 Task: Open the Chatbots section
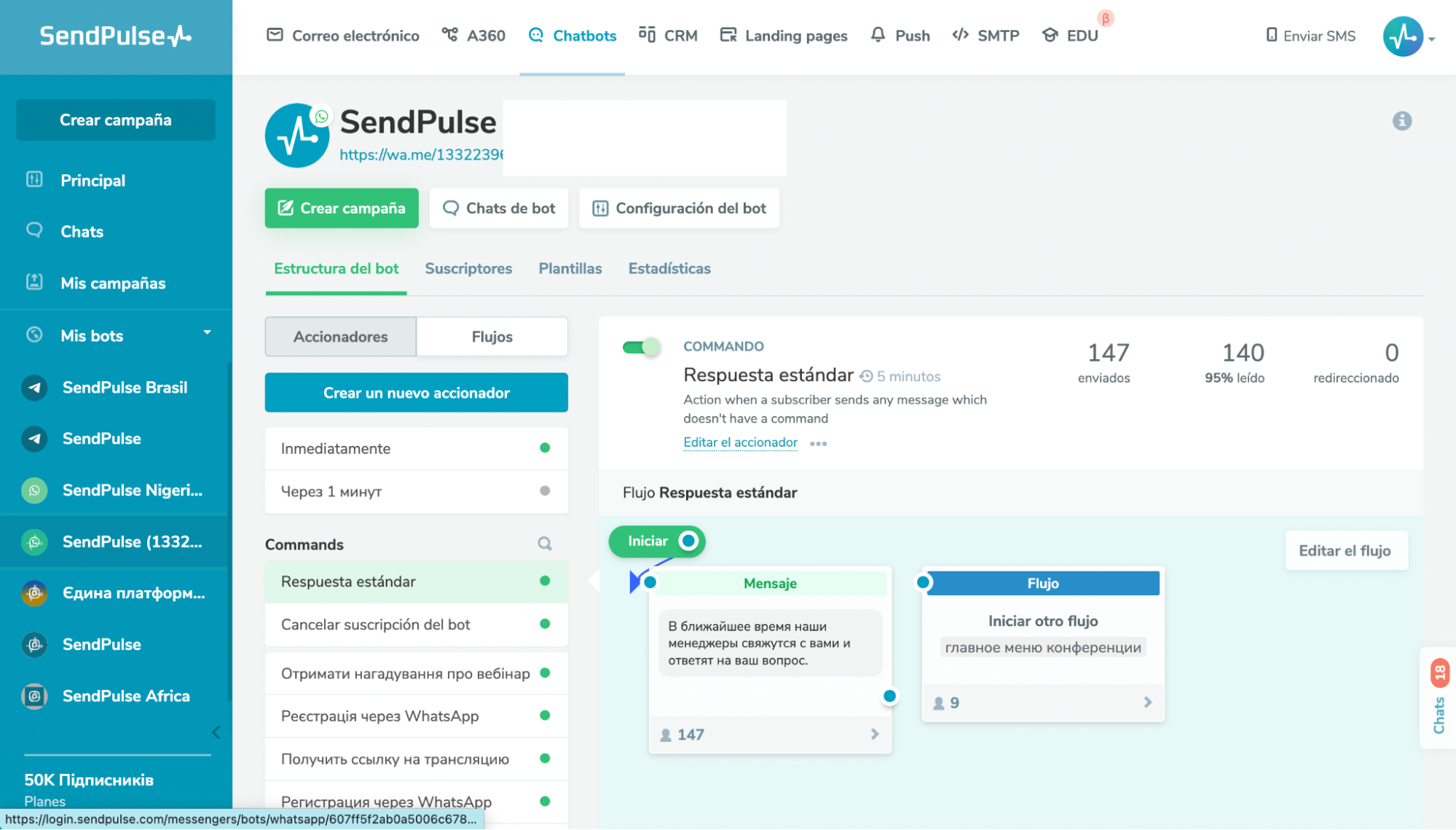572,36
